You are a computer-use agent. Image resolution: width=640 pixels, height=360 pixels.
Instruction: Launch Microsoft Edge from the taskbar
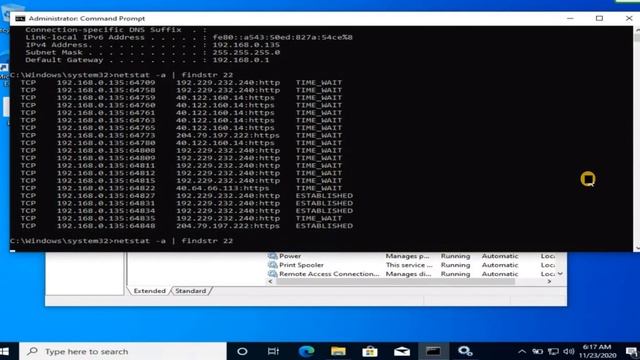tap(306, 351)
